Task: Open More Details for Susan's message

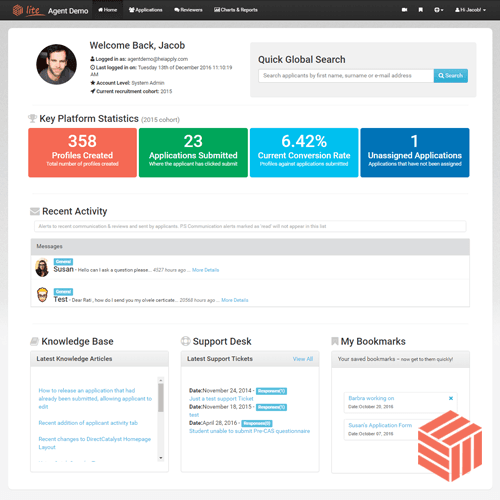Action: point(205,270)
